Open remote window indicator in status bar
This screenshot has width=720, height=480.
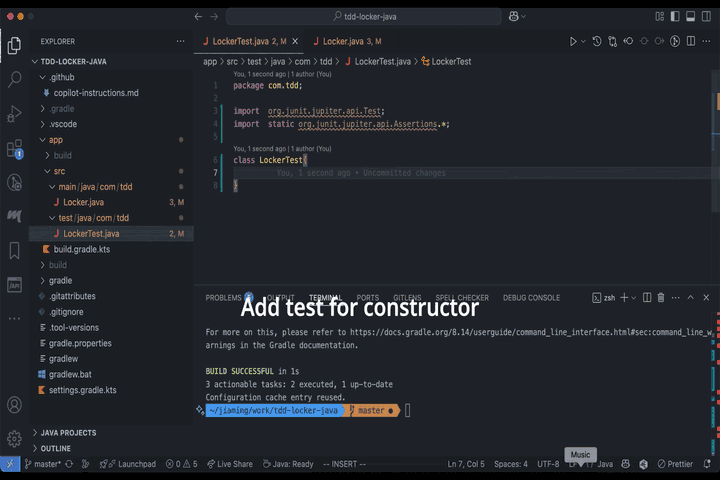(x=10, y=464)
